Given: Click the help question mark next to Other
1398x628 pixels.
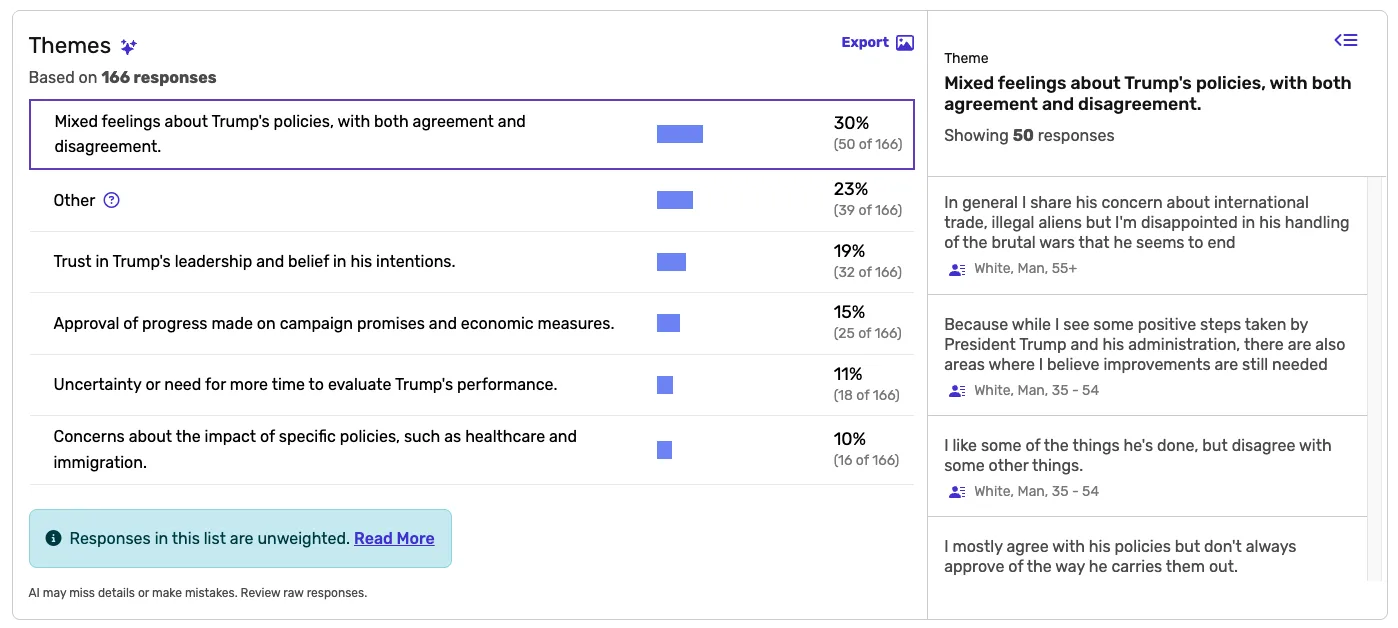Looking at the screenshot, I should 112,200.
